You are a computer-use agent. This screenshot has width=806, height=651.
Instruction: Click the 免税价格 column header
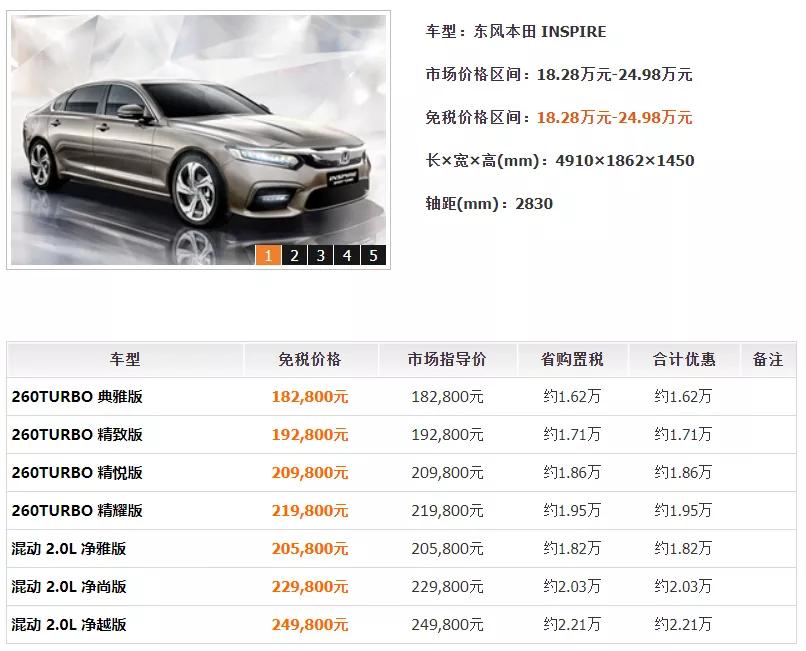(310, 359)
